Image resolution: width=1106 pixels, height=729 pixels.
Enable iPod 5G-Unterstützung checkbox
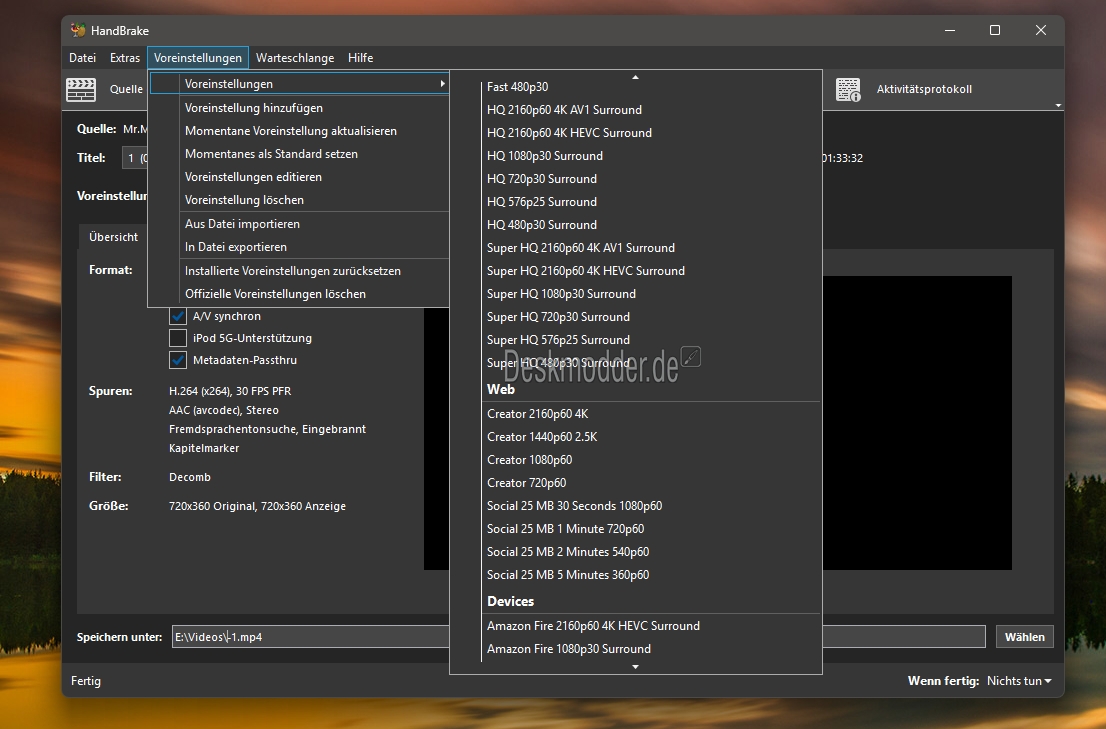coord(178,338)
